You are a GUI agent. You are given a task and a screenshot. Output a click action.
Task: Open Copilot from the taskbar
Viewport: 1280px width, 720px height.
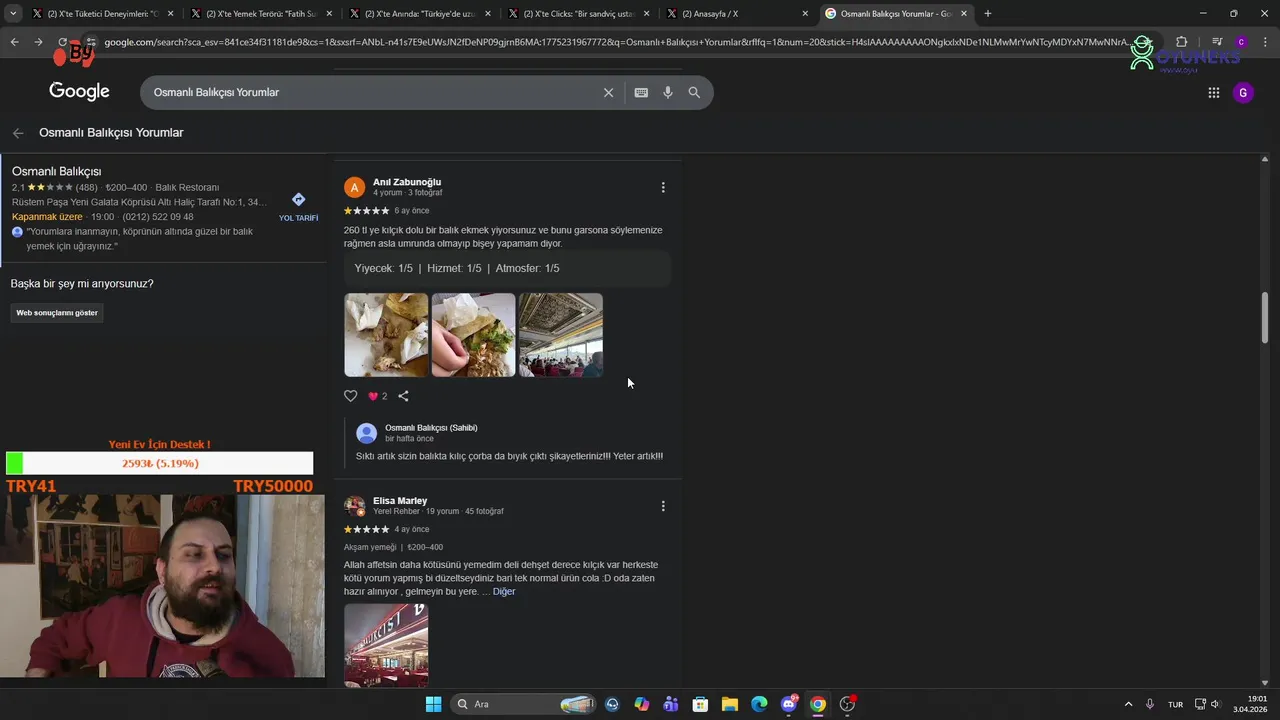[x=641, y=704]
